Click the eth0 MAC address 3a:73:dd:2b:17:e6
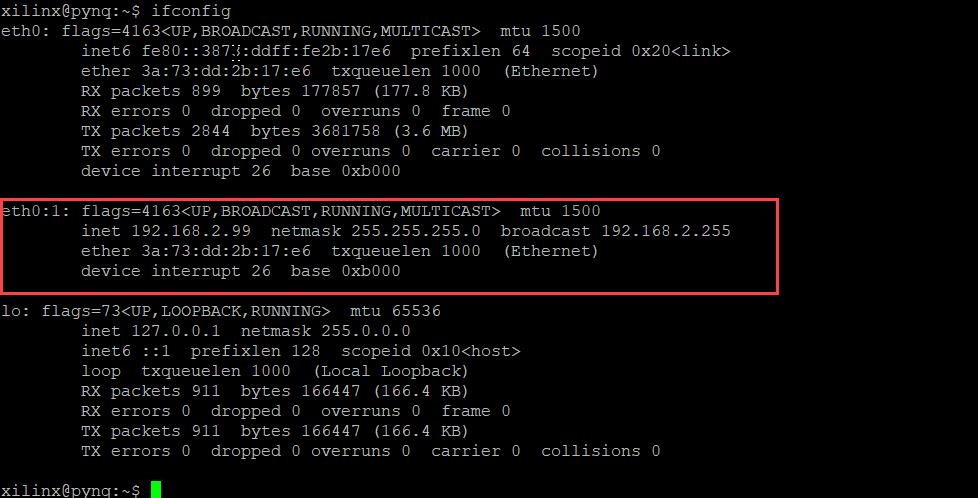978x498 pixels. pos(226,71)
